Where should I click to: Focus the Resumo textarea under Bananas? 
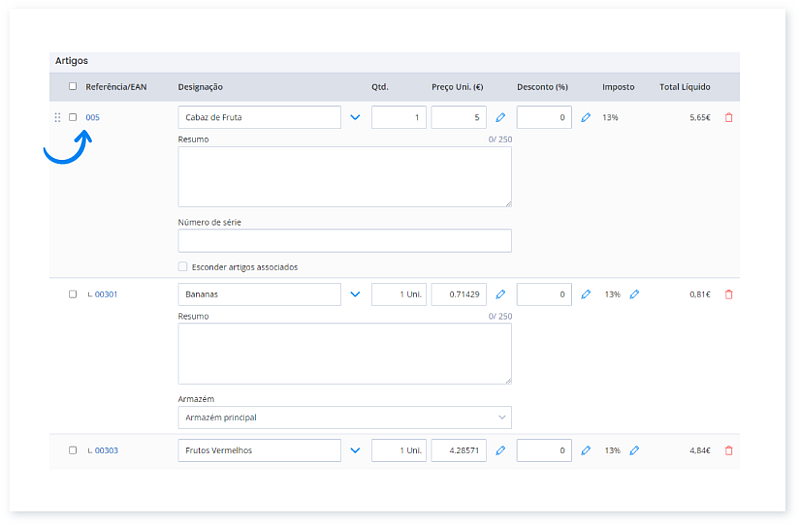click(344, 354)
